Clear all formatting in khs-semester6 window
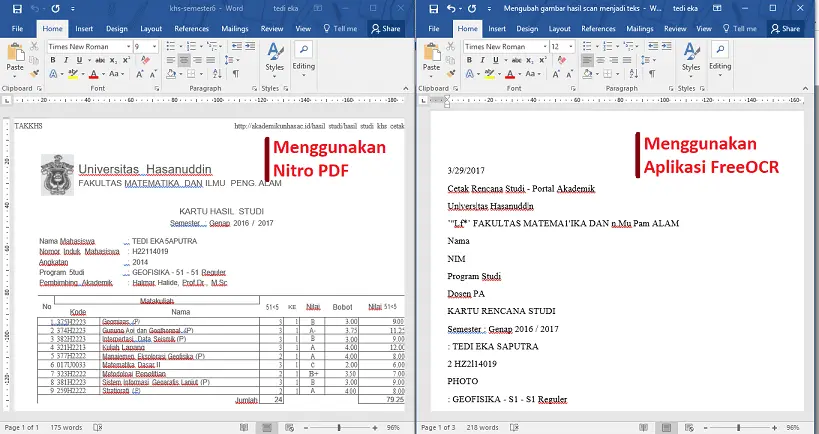The height and width of the screenshot is (434, 819). (x=145, y=60)
